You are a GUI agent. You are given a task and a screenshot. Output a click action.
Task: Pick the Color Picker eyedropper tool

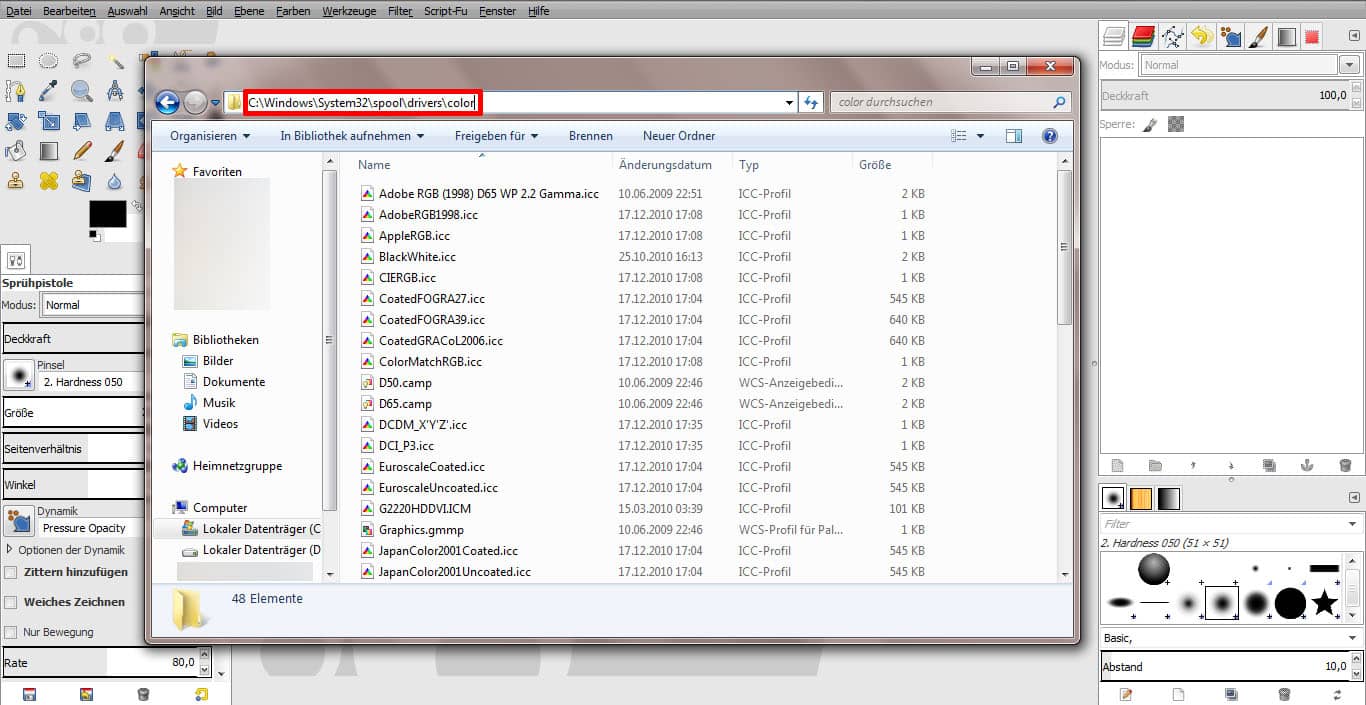(48, 91)
